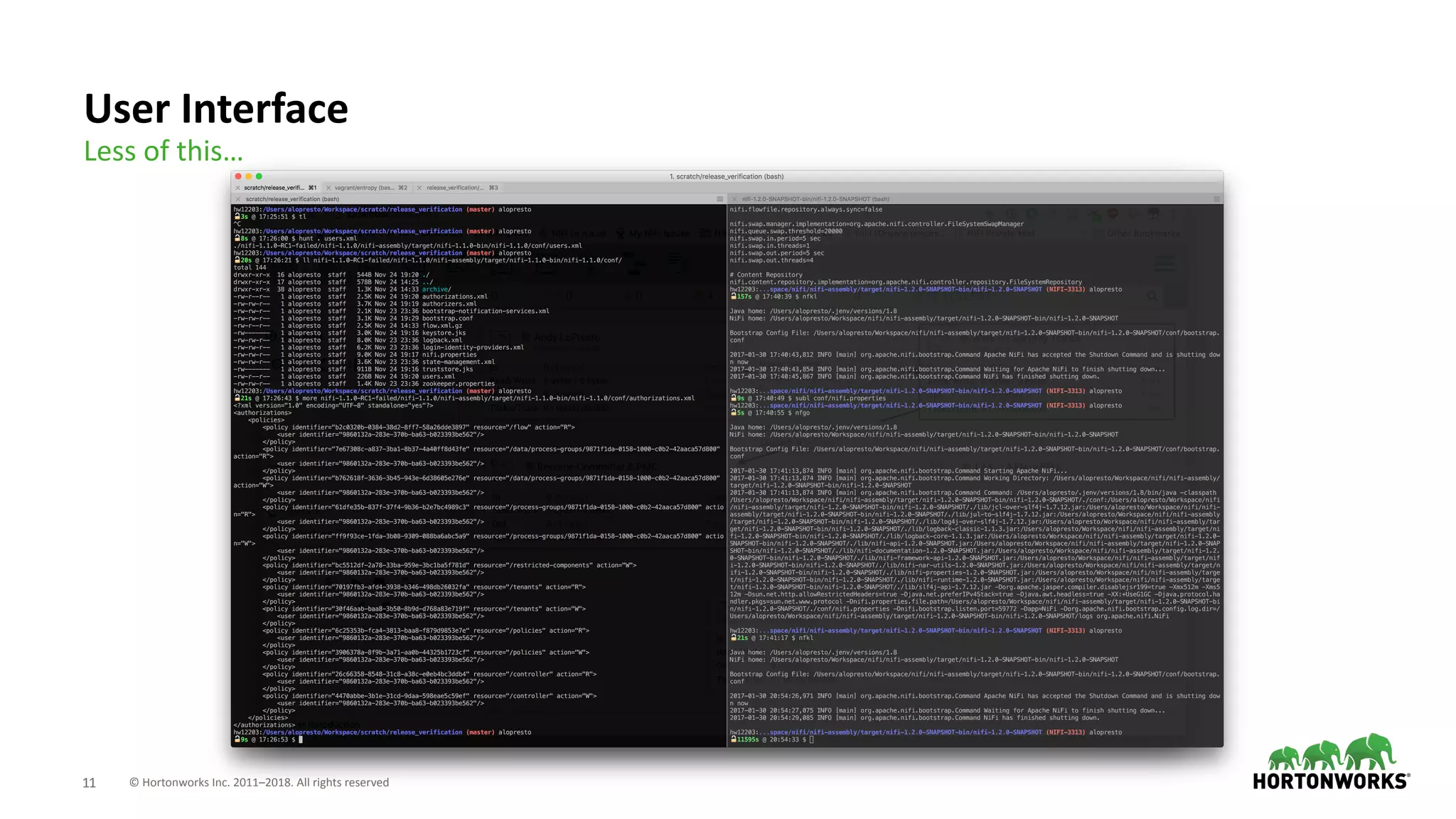Click the red close window button

pos(238,176)
